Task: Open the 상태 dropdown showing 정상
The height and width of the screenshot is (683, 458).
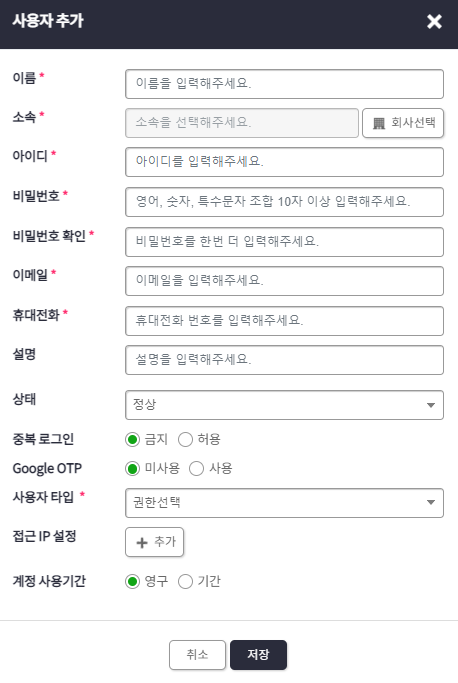Action: click(x=284, y=405)
